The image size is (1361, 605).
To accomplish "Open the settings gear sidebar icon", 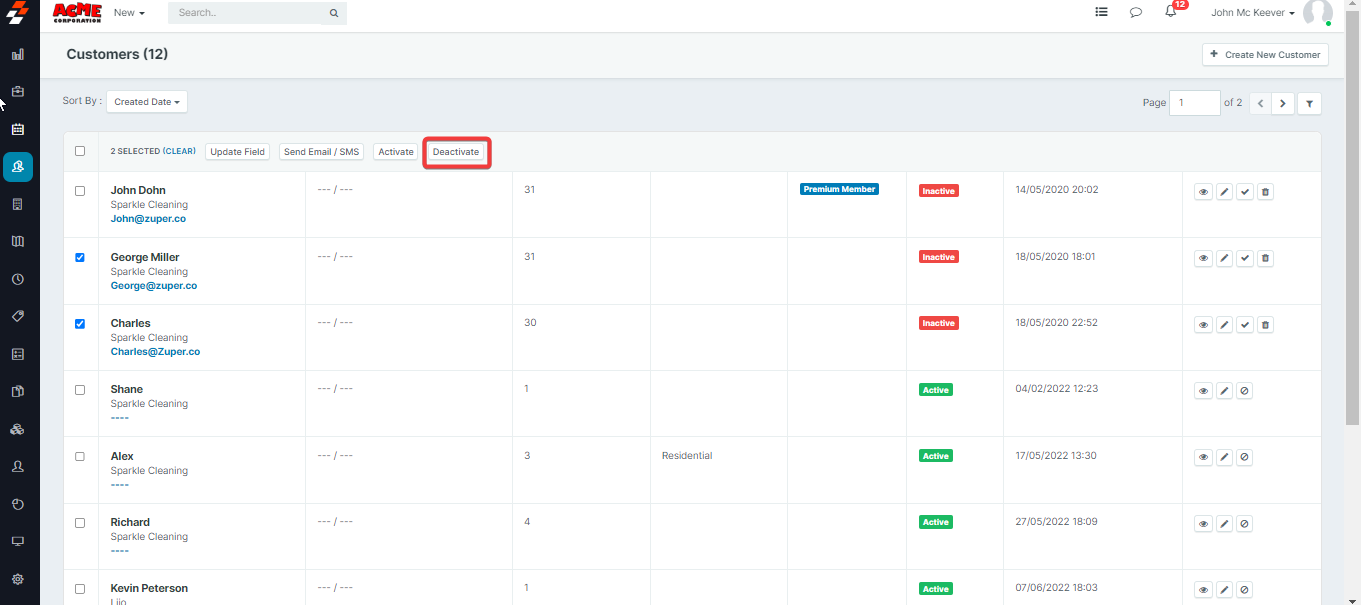I will [18, 579].
